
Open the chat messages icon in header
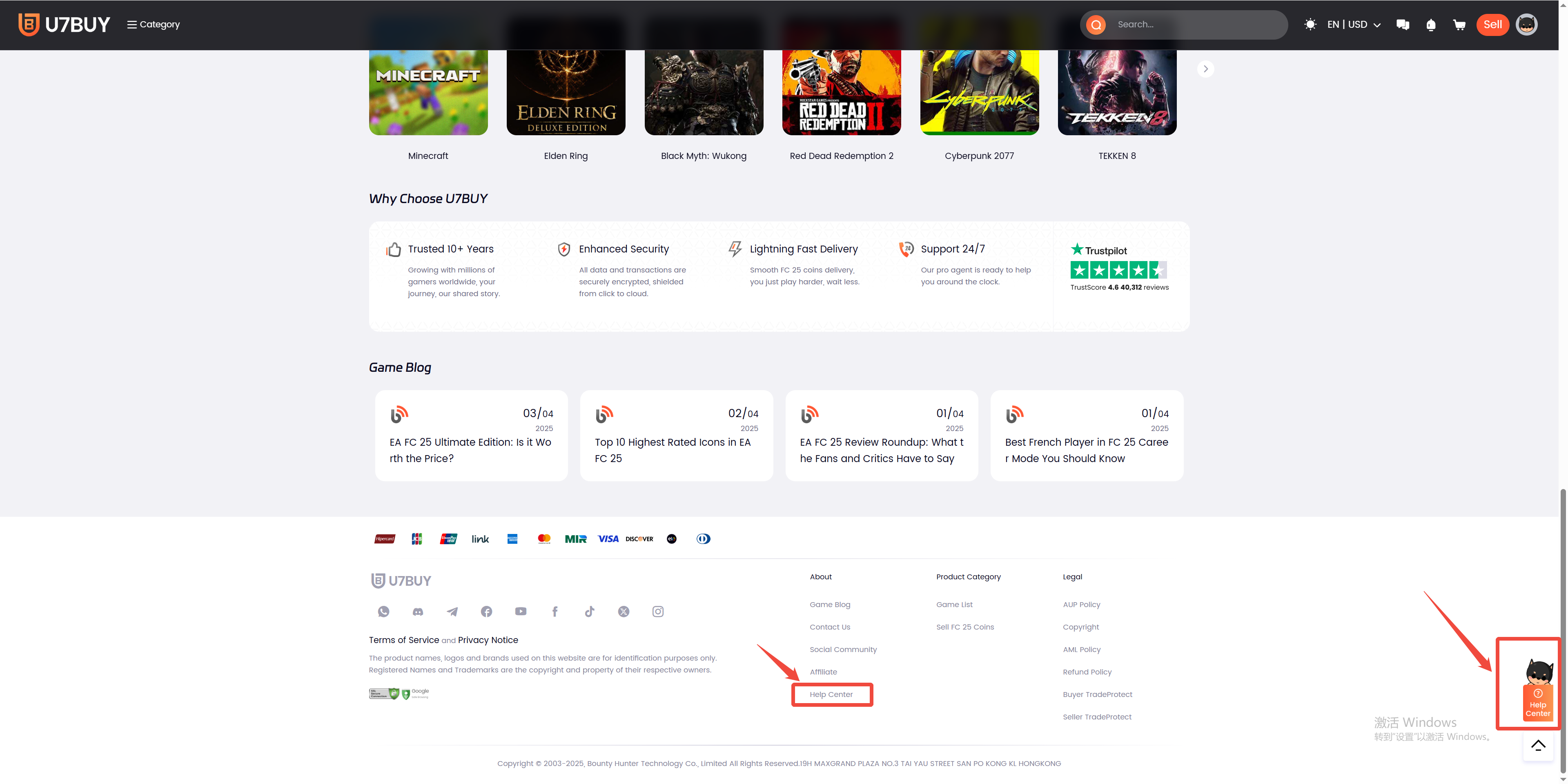1403,25
